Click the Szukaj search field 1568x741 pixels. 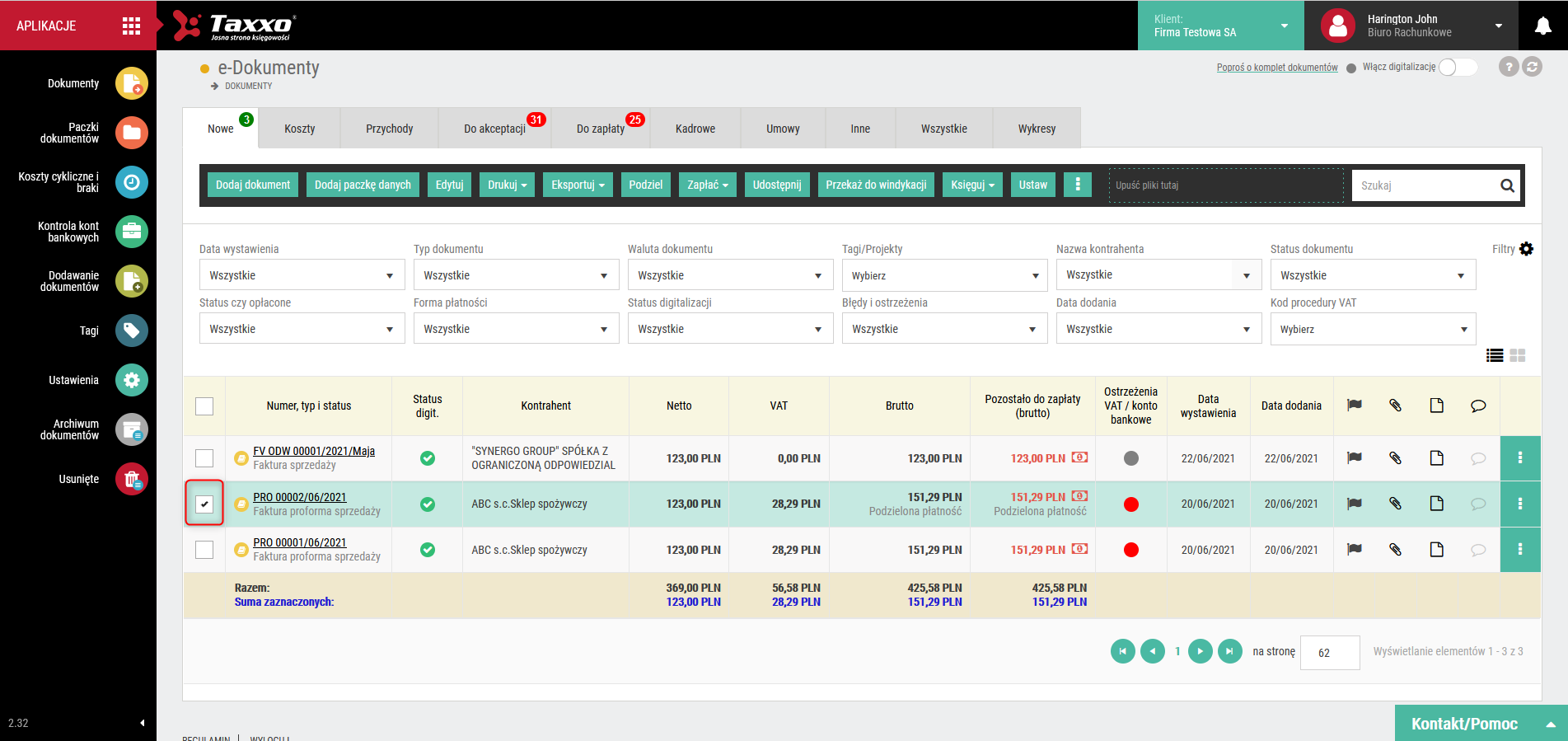[x=1425, y=185]
